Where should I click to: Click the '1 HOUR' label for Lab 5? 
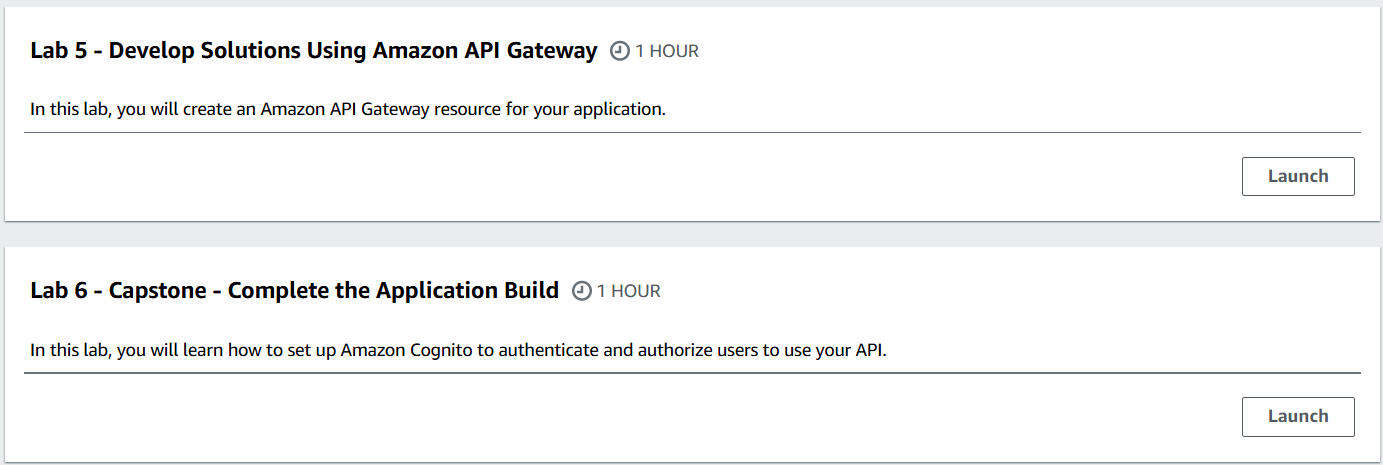[667, 51]
